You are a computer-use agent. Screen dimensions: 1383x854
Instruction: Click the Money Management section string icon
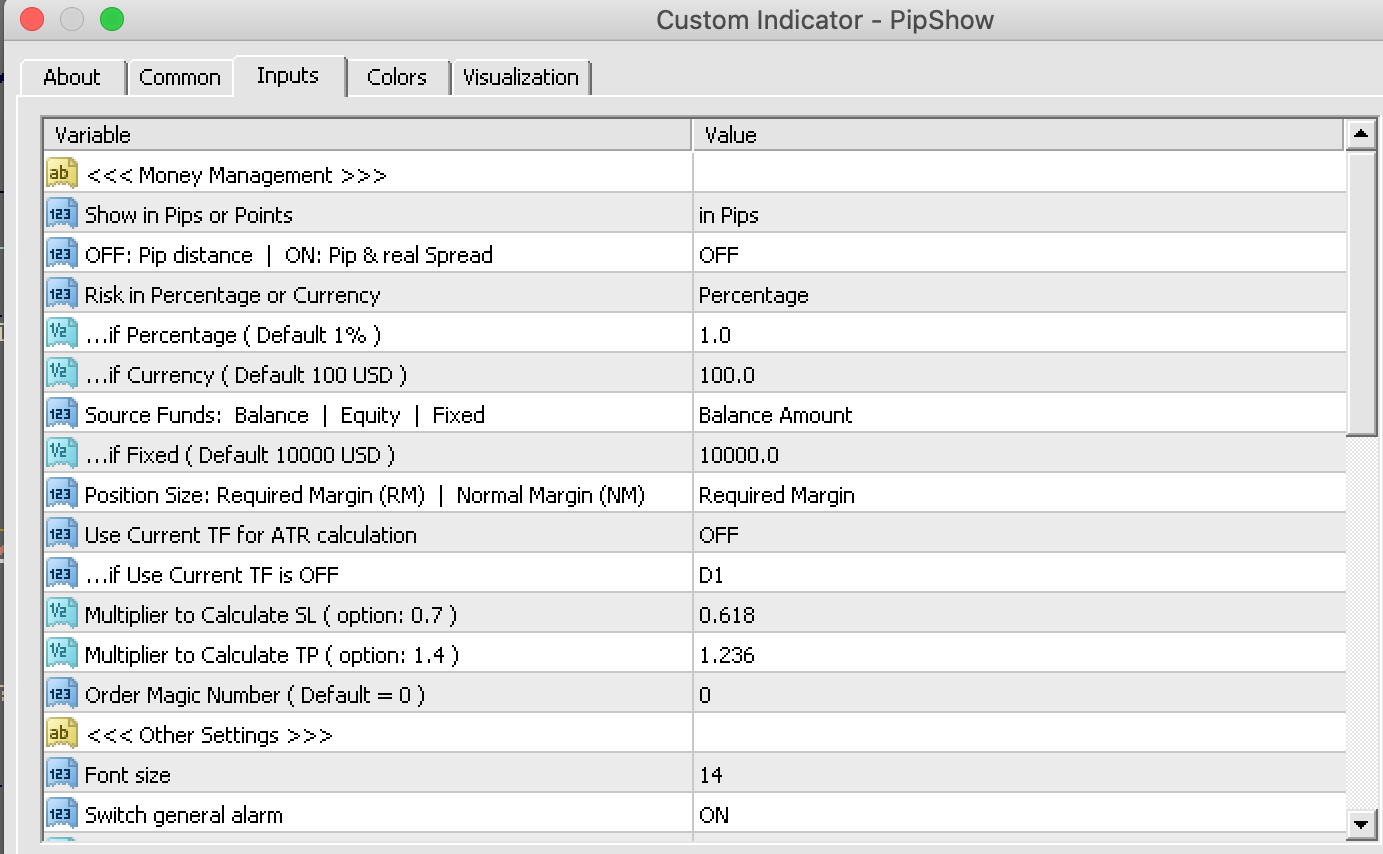61,175
